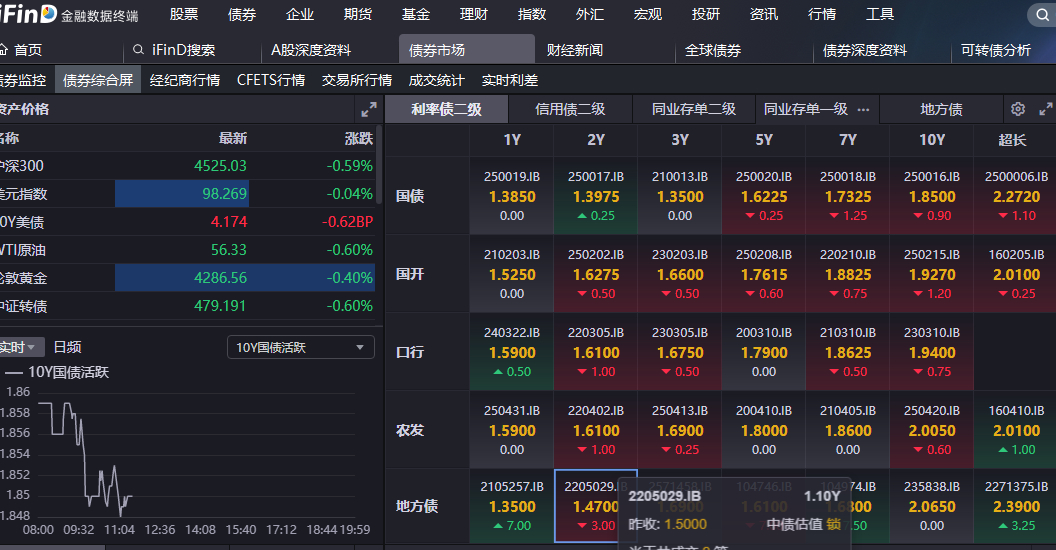This screenshot has width=1056, height=550.
Task: Click the 沪深300 value 4525.03
Action: coord(220,166)
